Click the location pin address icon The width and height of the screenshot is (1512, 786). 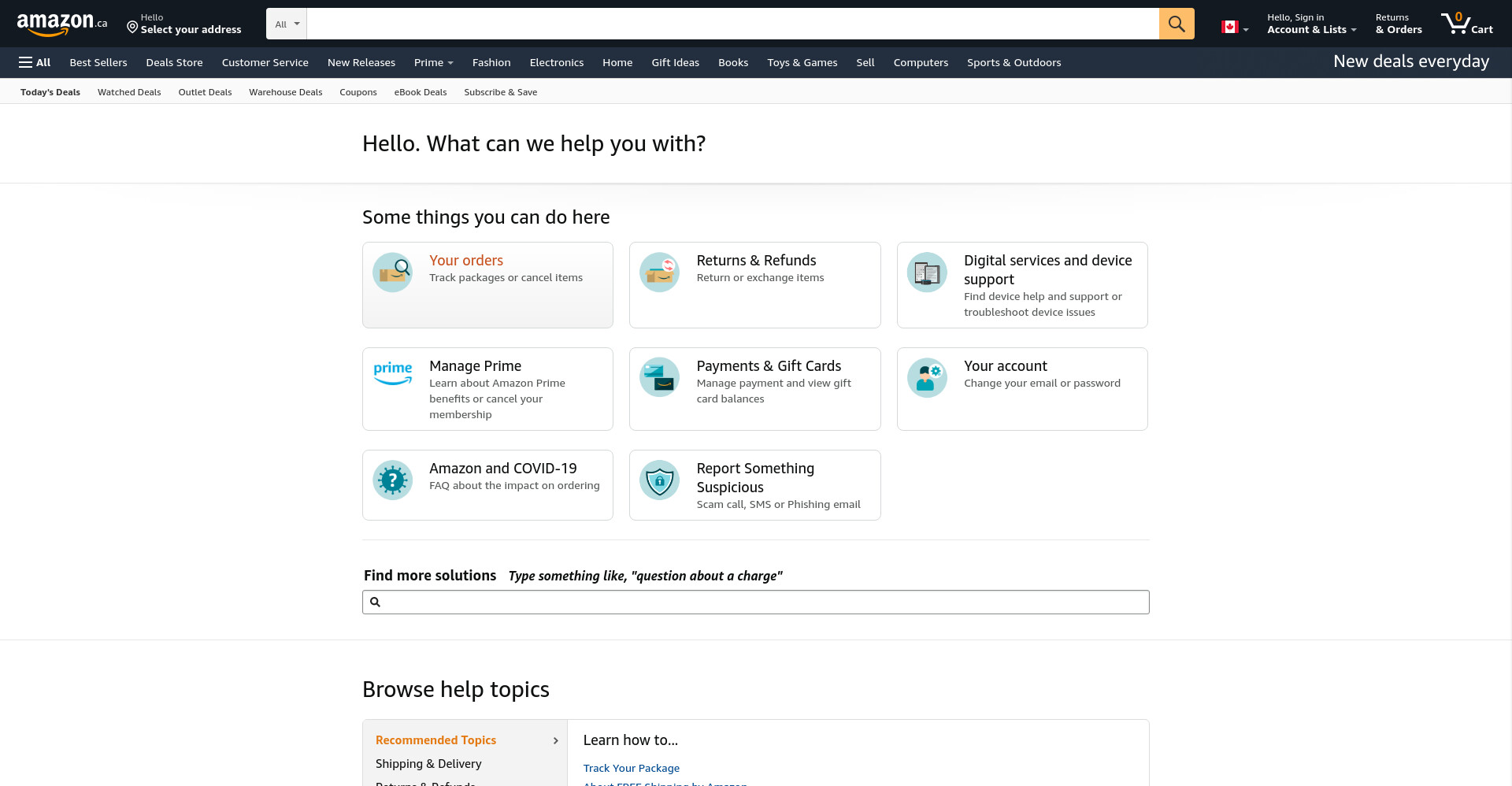132,28
